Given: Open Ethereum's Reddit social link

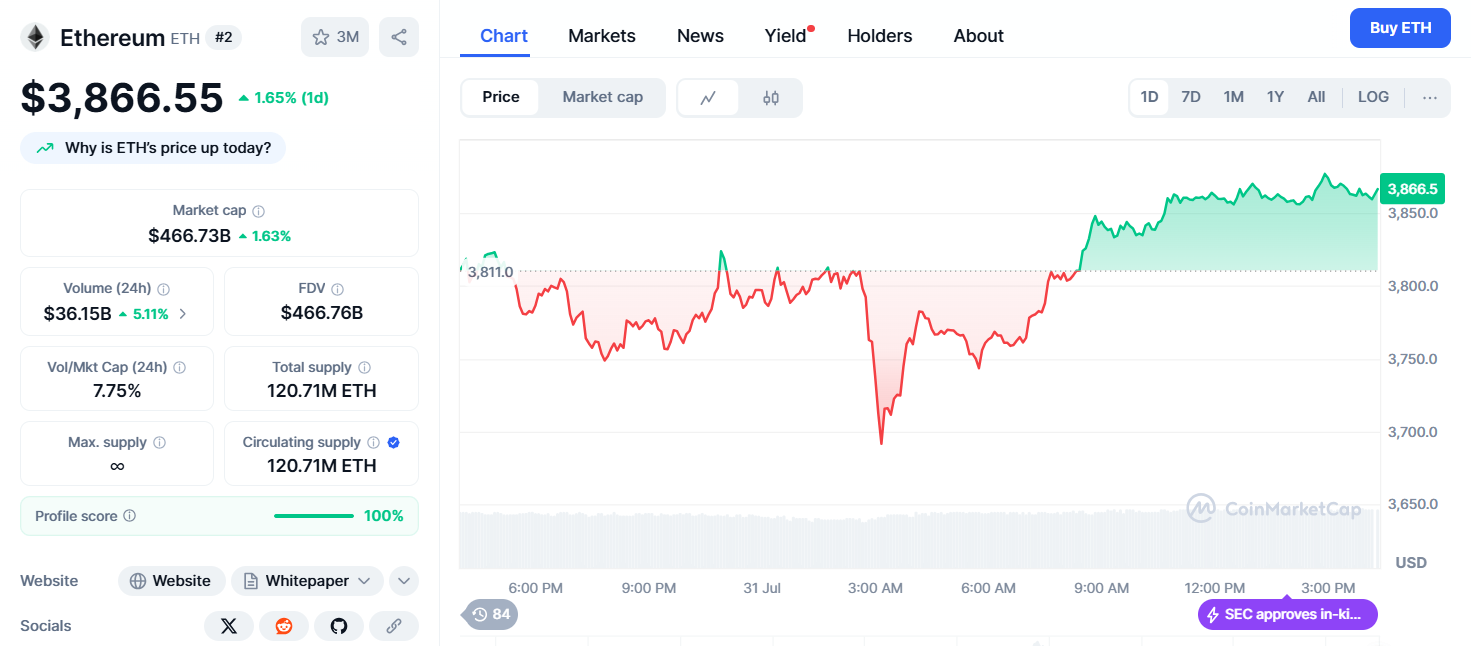Looking at the screenshot, I should [284, 626].
